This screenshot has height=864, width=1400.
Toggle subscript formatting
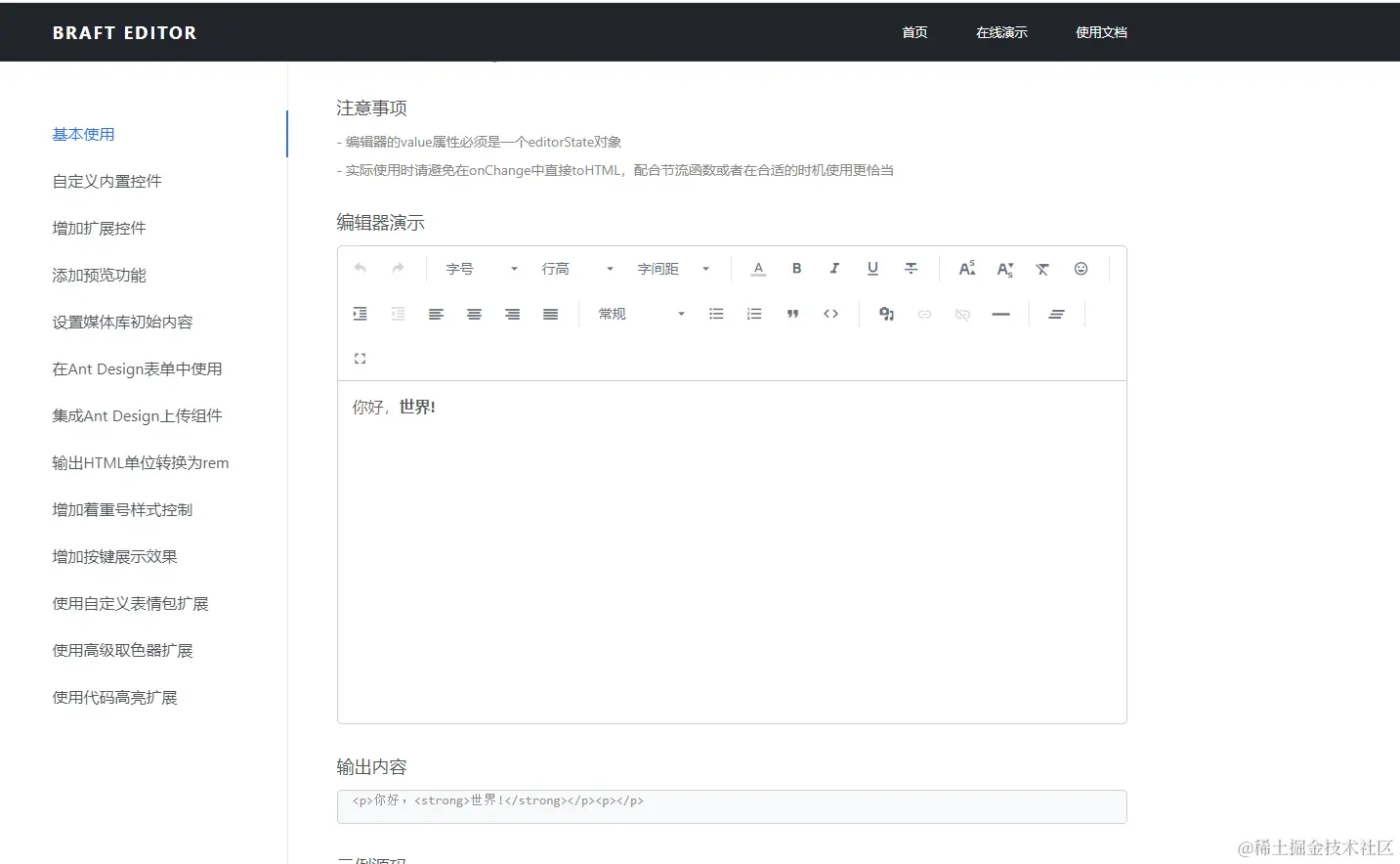point(1005,270)
